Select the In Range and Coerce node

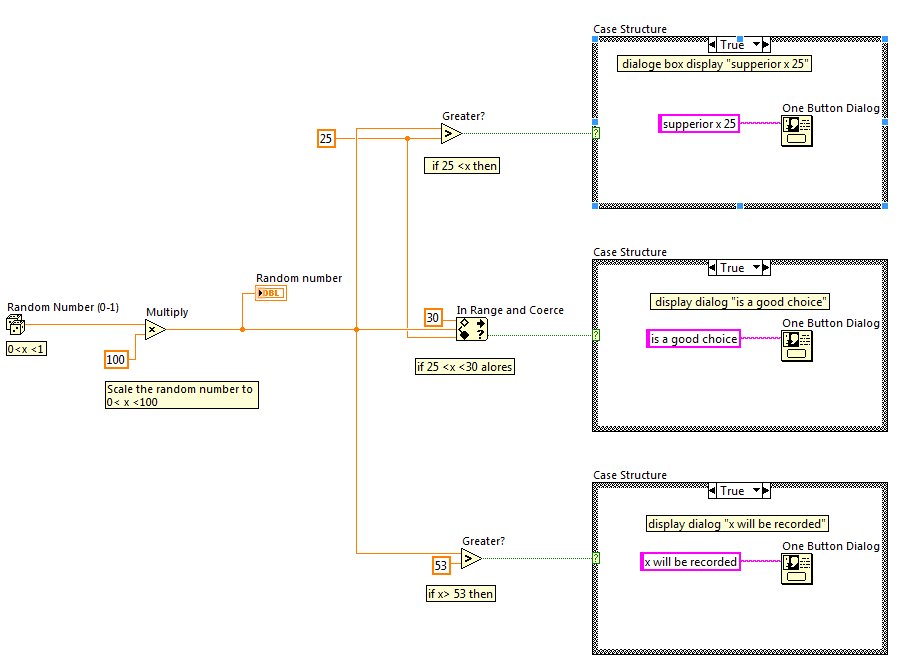[472, 330]
